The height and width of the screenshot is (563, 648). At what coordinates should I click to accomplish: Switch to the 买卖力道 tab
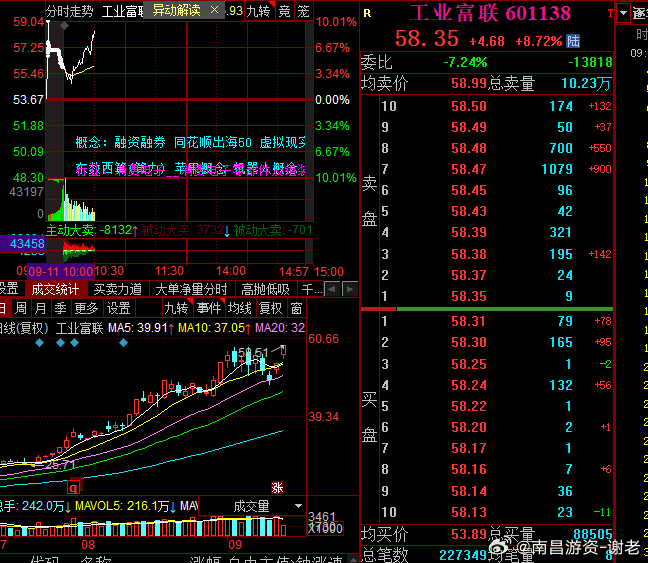(118, 289)
